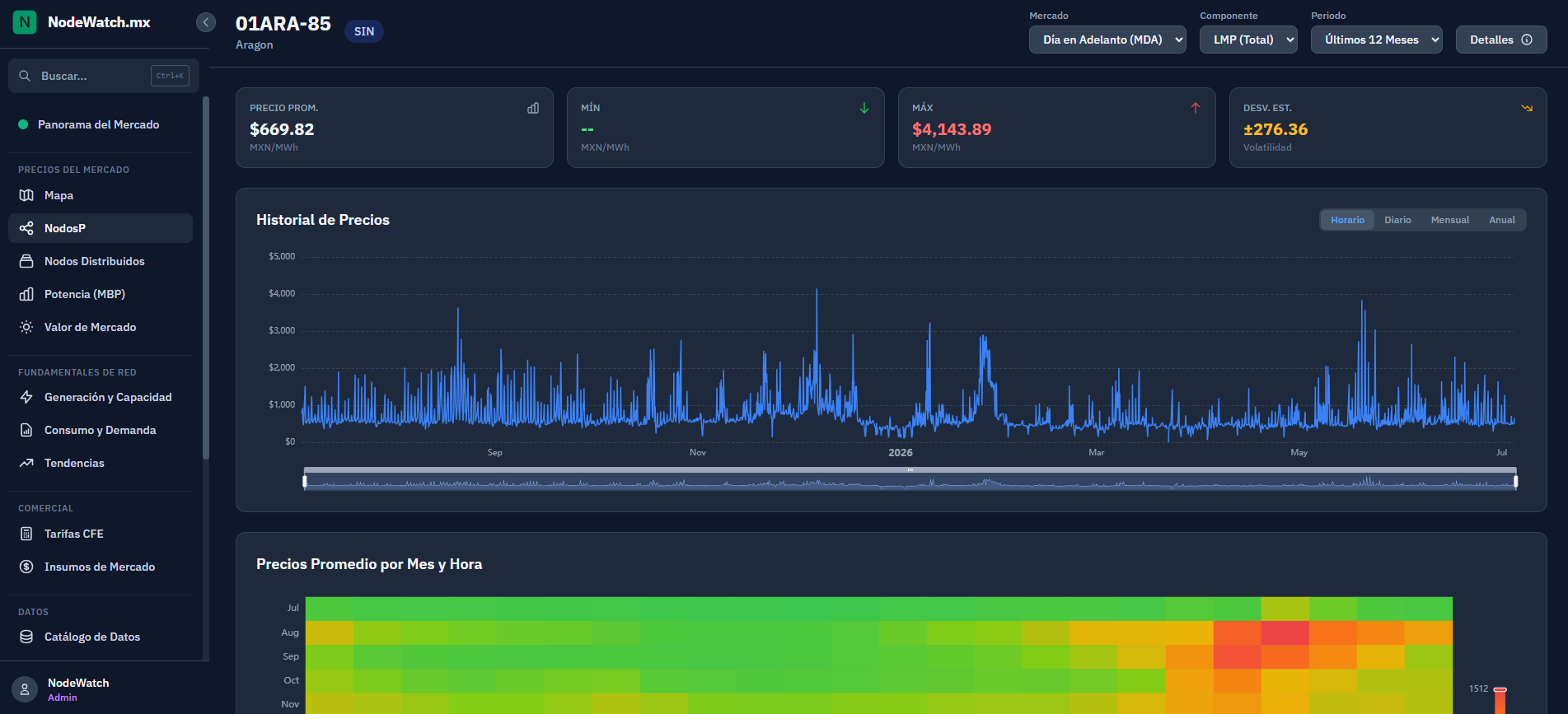Screen dimensions: 1568x714
Task: Click the green NodeWatch.mx logo icon
Action: click(25, 22)
